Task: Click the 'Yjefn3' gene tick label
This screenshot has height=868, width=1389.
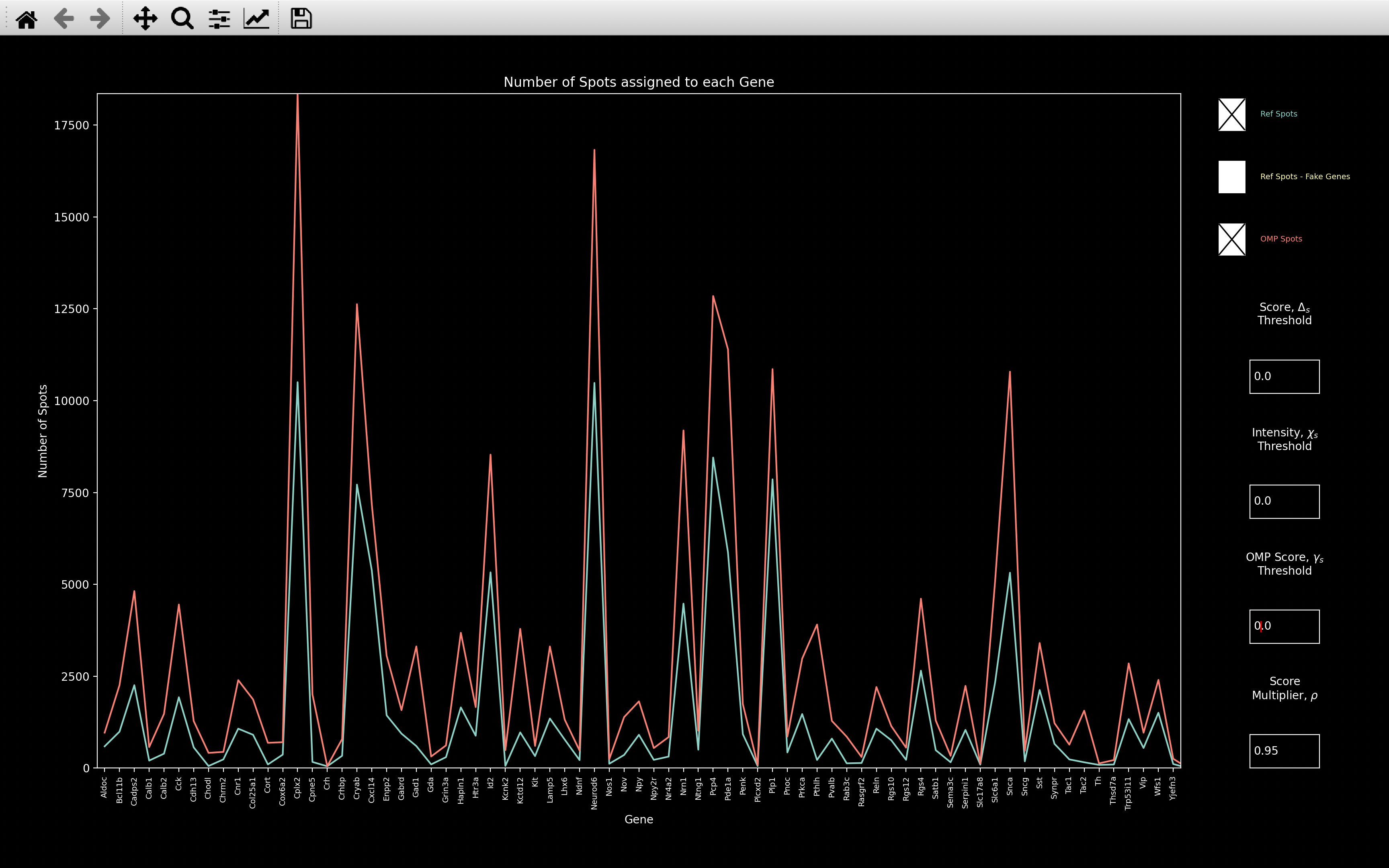Action: [1173, 788]
